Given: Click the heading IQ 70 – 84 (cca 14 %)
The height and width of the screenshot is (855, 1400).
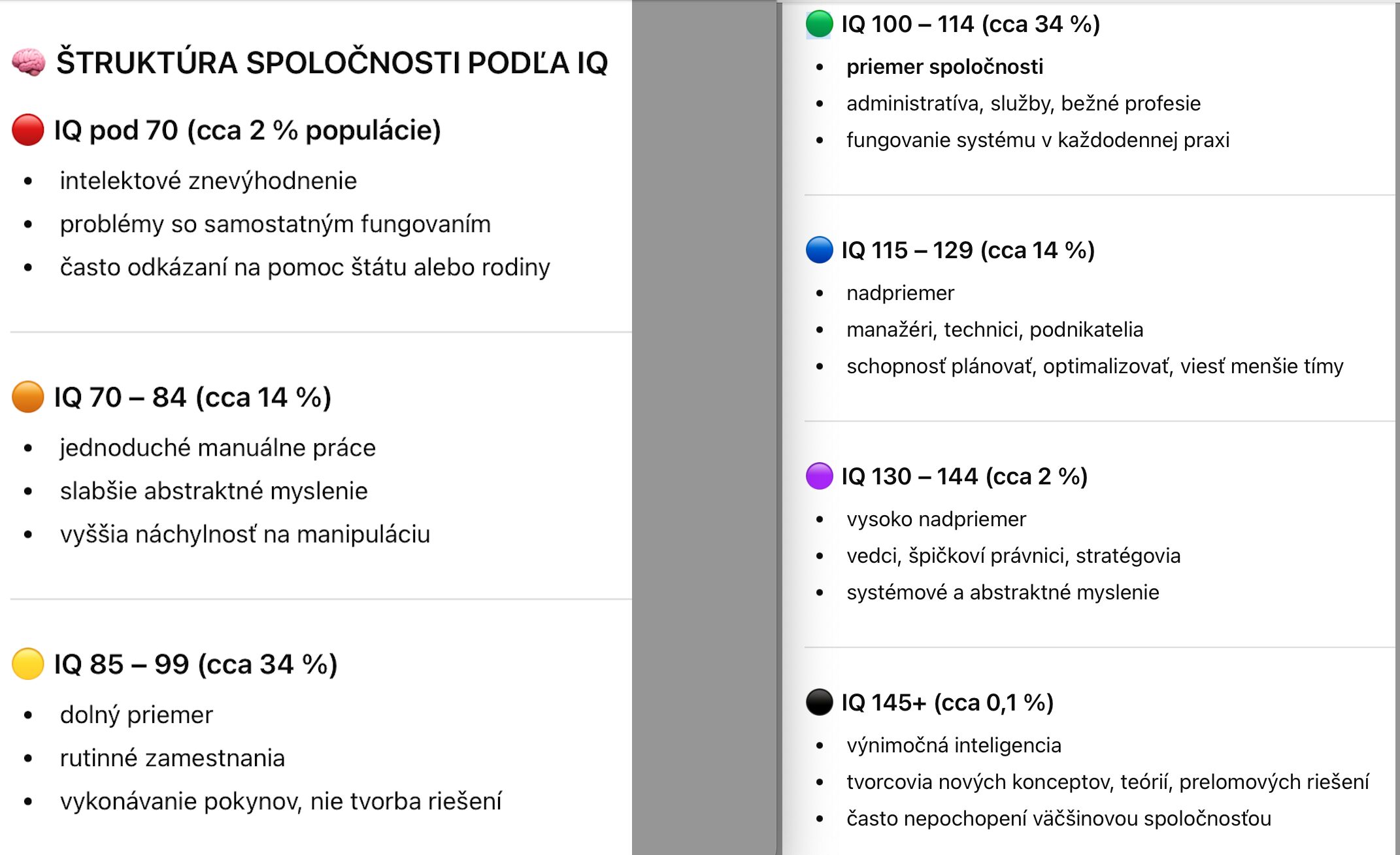Looking at the screenshot, I should pyautogui.click(x=192, y=397).
